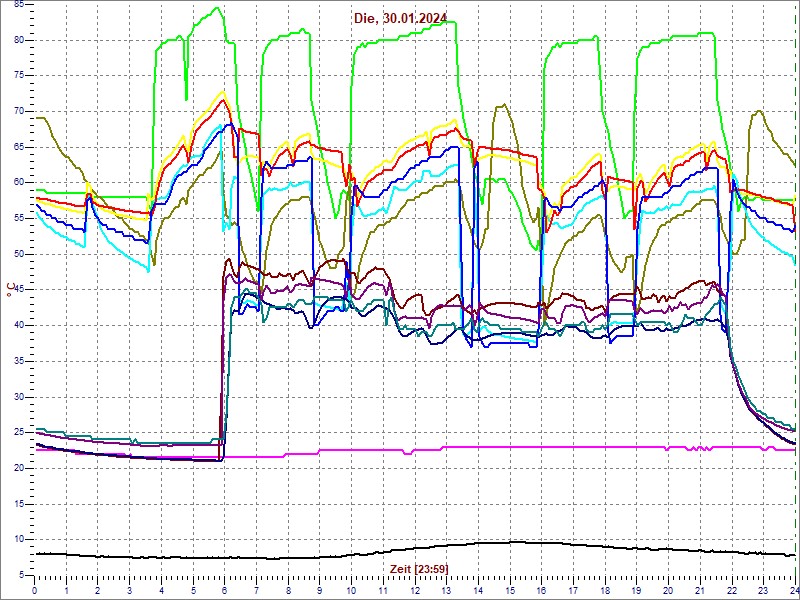This screenshot has width=800, height=600.
Task: Click hour 16 on the time axis
Action: [x=542, y=590]
